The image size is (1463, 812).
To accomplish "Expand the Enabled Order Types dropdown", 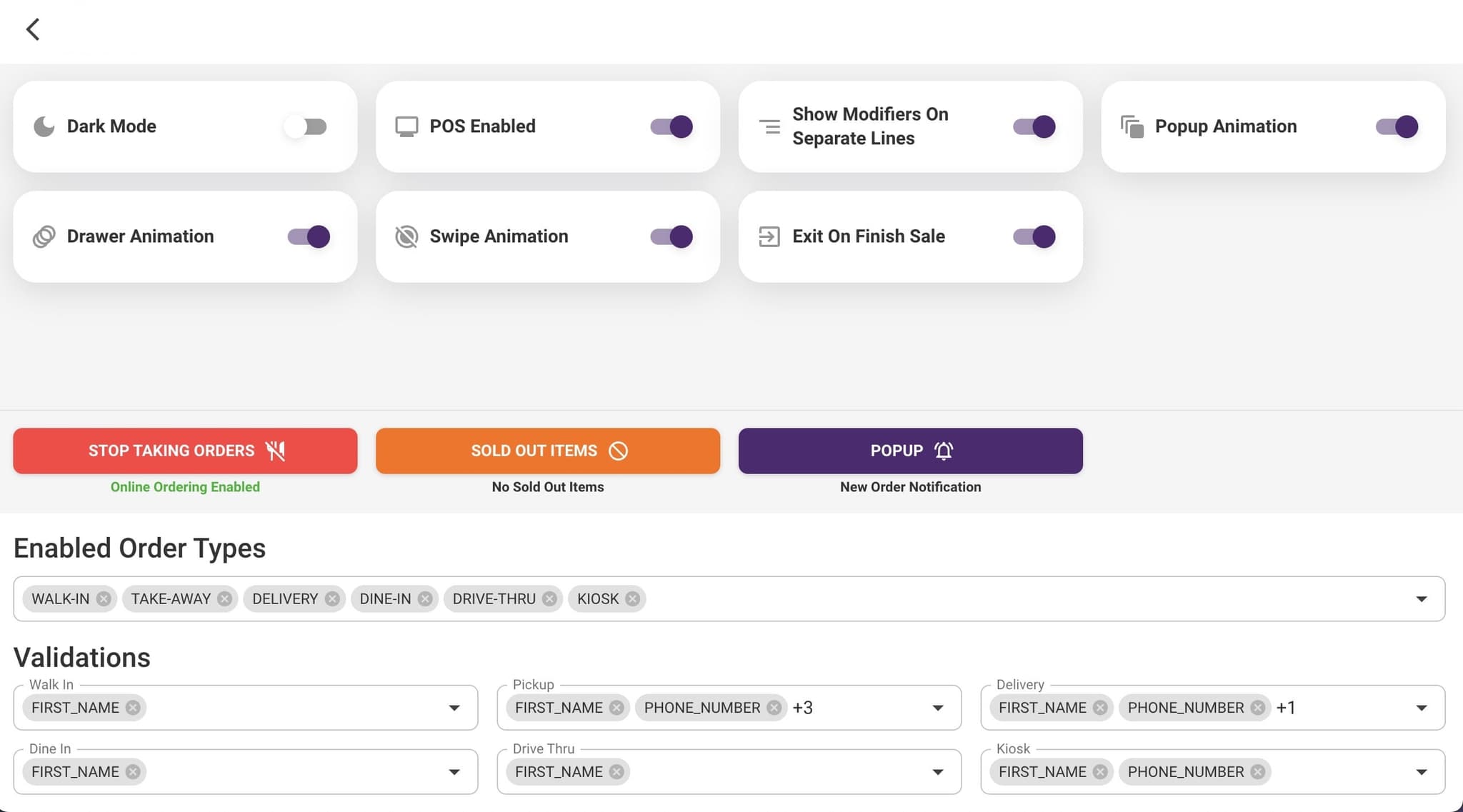I will point(1421,598).
